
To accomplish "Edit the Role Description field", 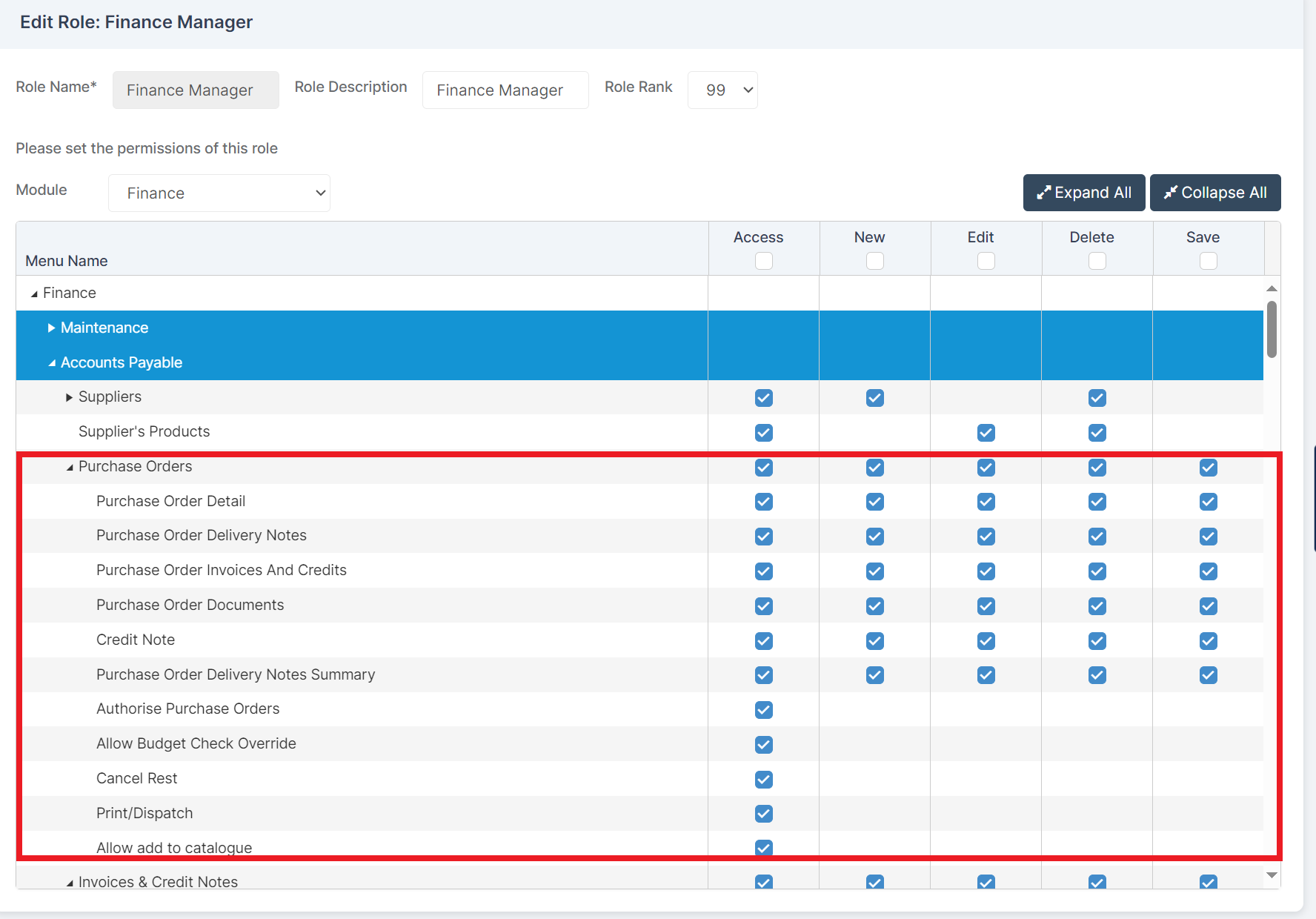I will pos(505,90).
